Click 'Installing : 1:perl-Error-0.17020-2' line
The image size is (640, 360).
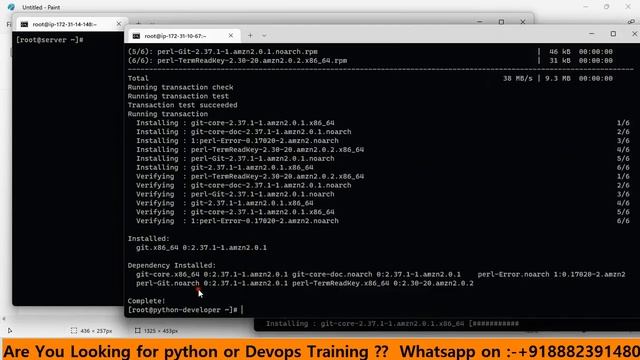(237, 140)
